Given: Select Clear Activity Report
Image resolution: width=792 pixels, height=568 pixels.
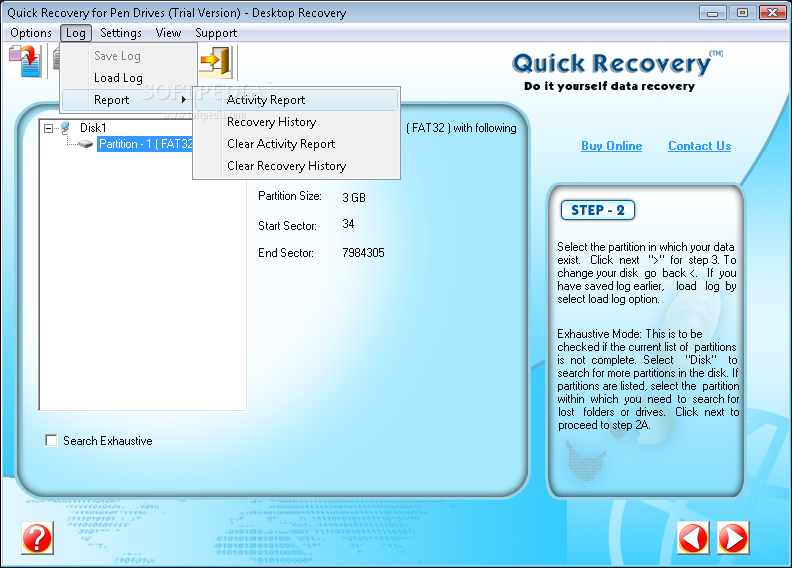Looking at the screenshot, I should tap(296, 144).
